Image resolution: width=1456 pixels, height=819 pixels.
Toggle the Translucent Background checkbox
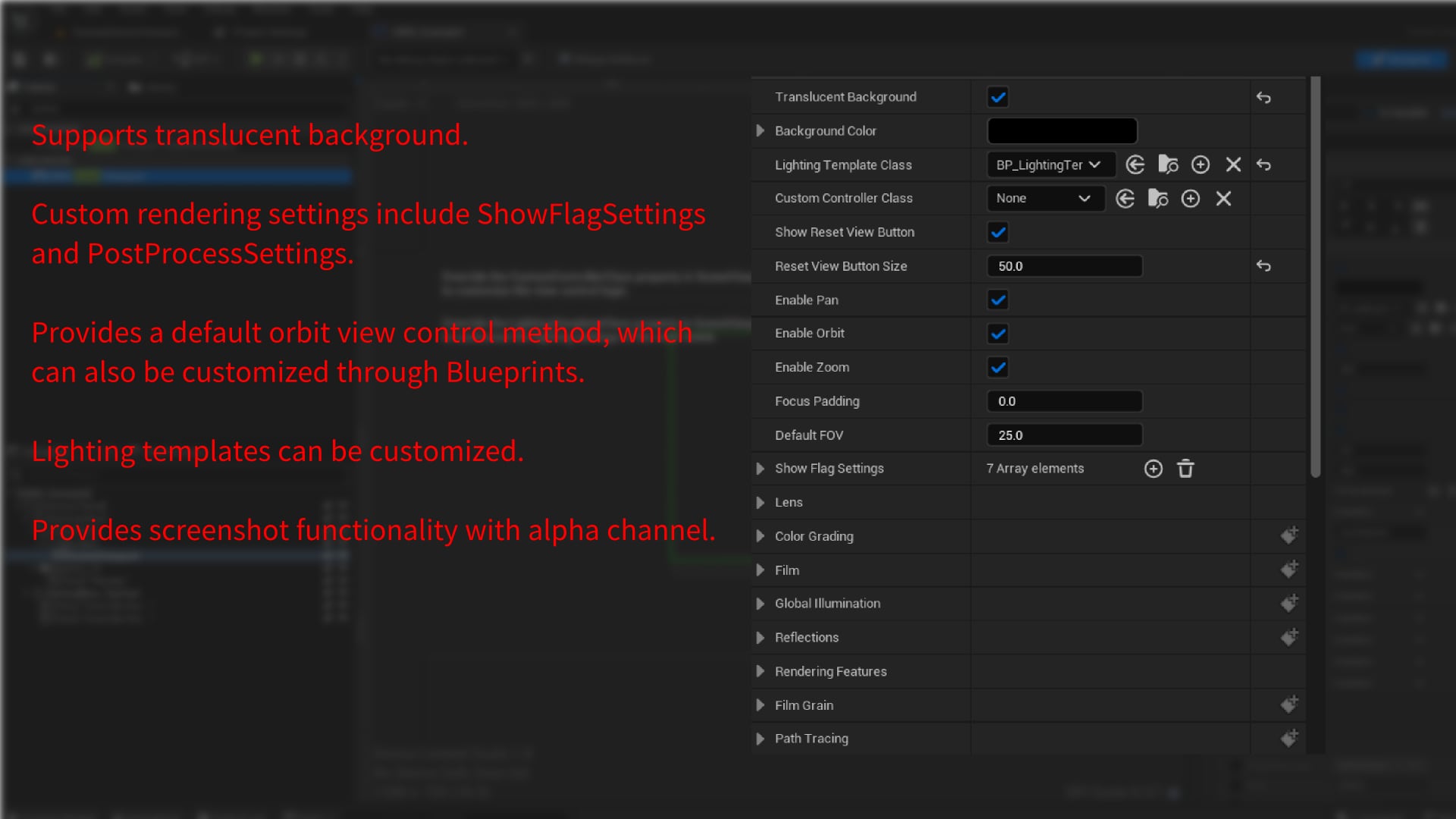[998, 97]
